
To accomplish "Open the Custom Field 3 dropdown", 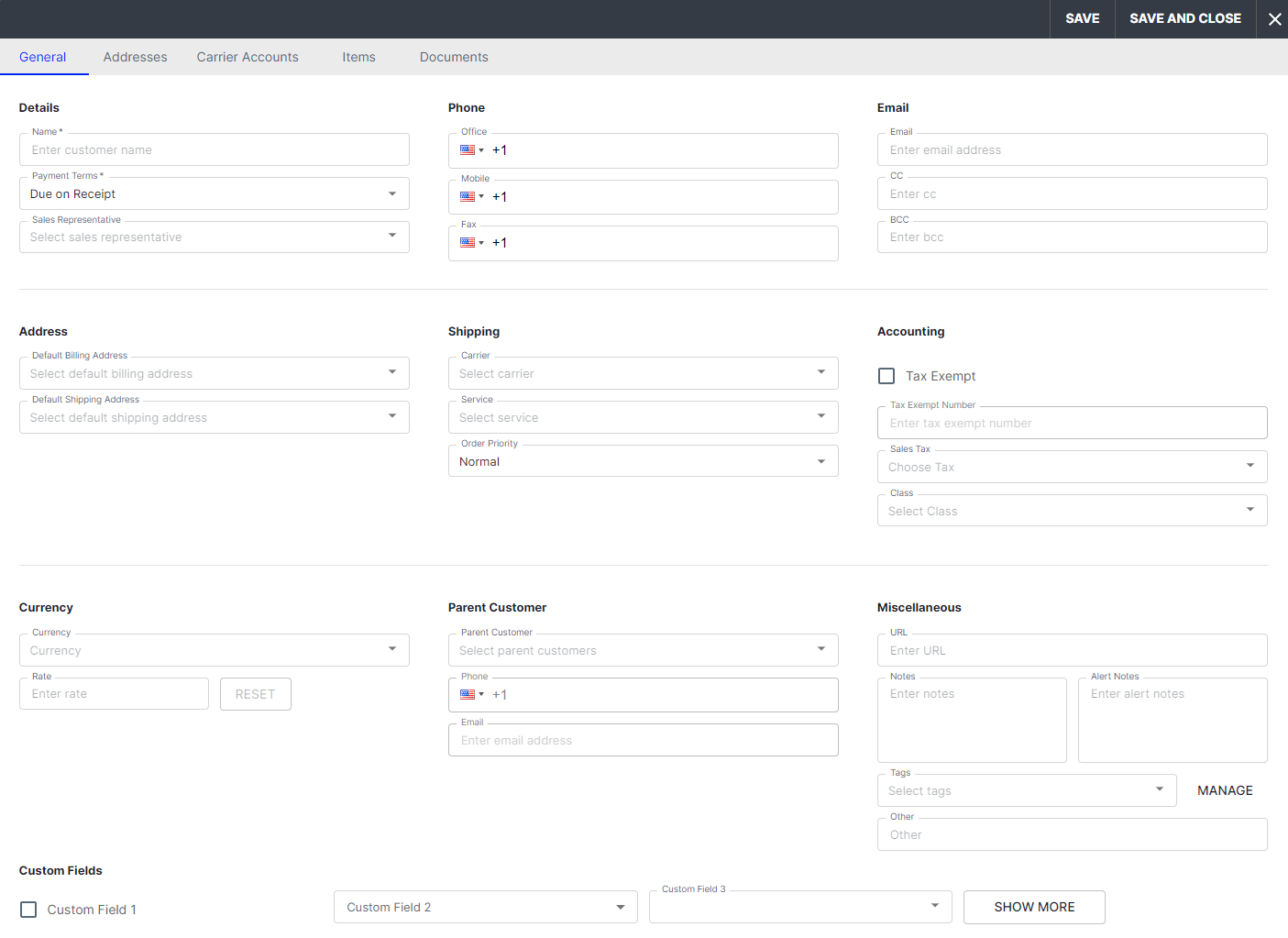I will tap(800, 907).
